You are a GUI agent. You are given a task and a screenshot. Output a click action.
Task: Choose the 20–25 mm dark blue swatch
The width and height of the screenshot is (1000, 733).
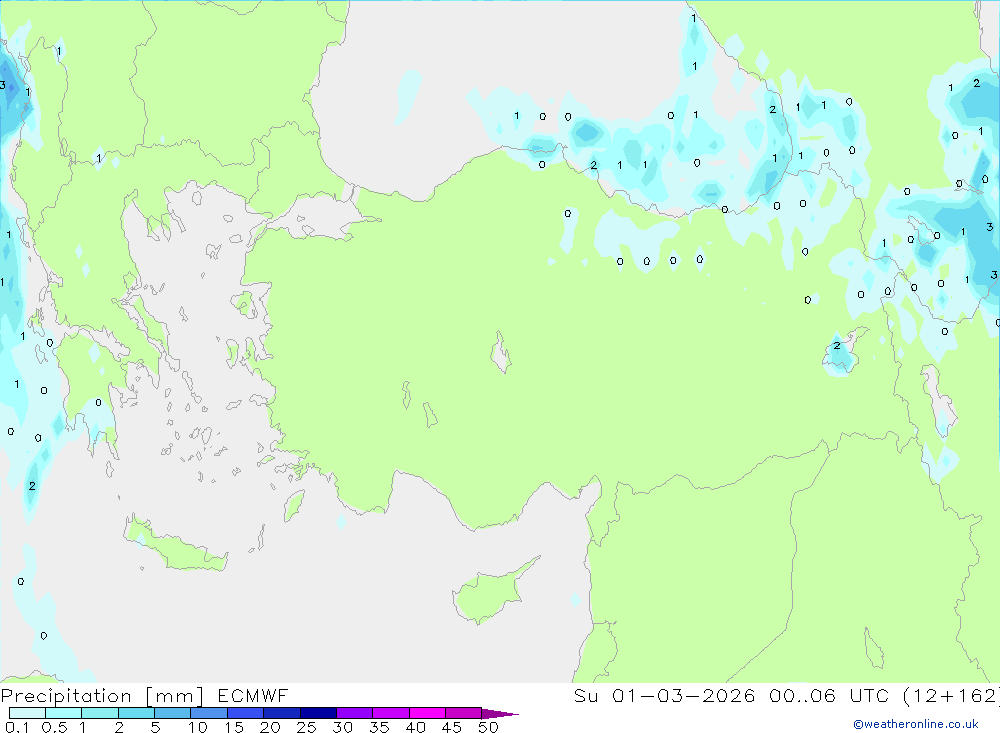[282, 713]
